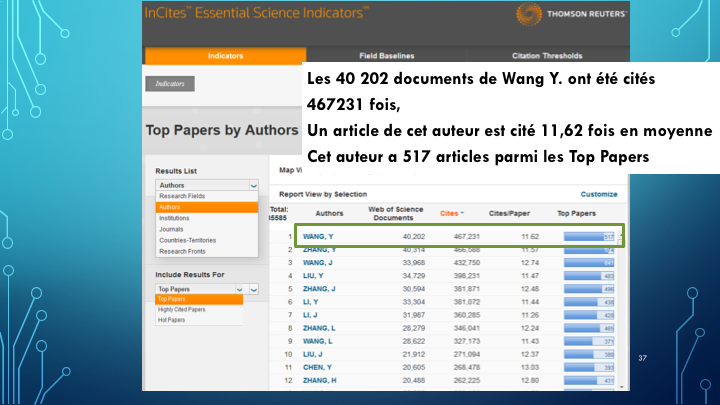The width and height of the screenshot is (720, 405).
Task: Click Report View by Selection label
Action: pyautogui.click(x=323, y=194)
